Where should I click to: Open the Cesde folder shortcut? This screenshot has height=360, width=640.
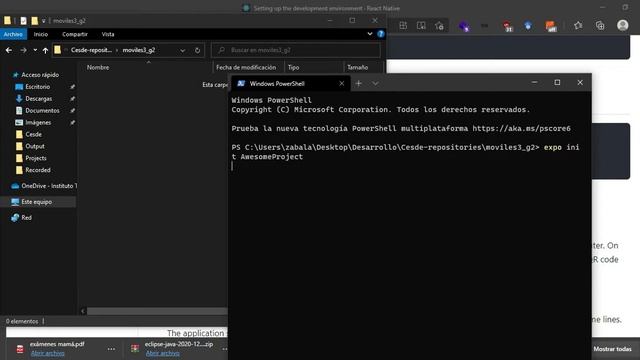tap(33, 134)
